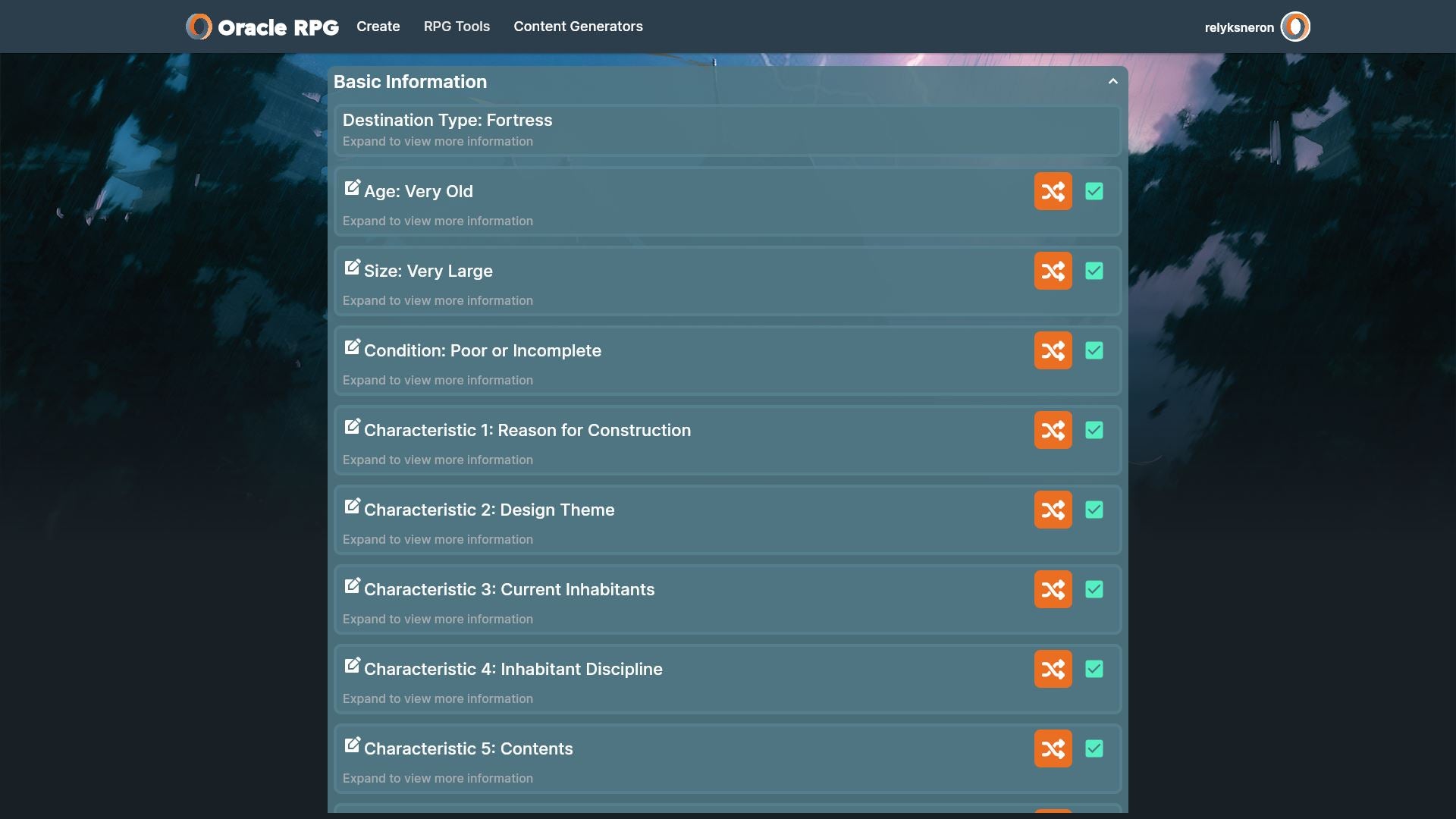Shuffle Characteristic 4: Inhabitant Discipline
This screenshot has width=1456, height=819.
point(1053,669)
